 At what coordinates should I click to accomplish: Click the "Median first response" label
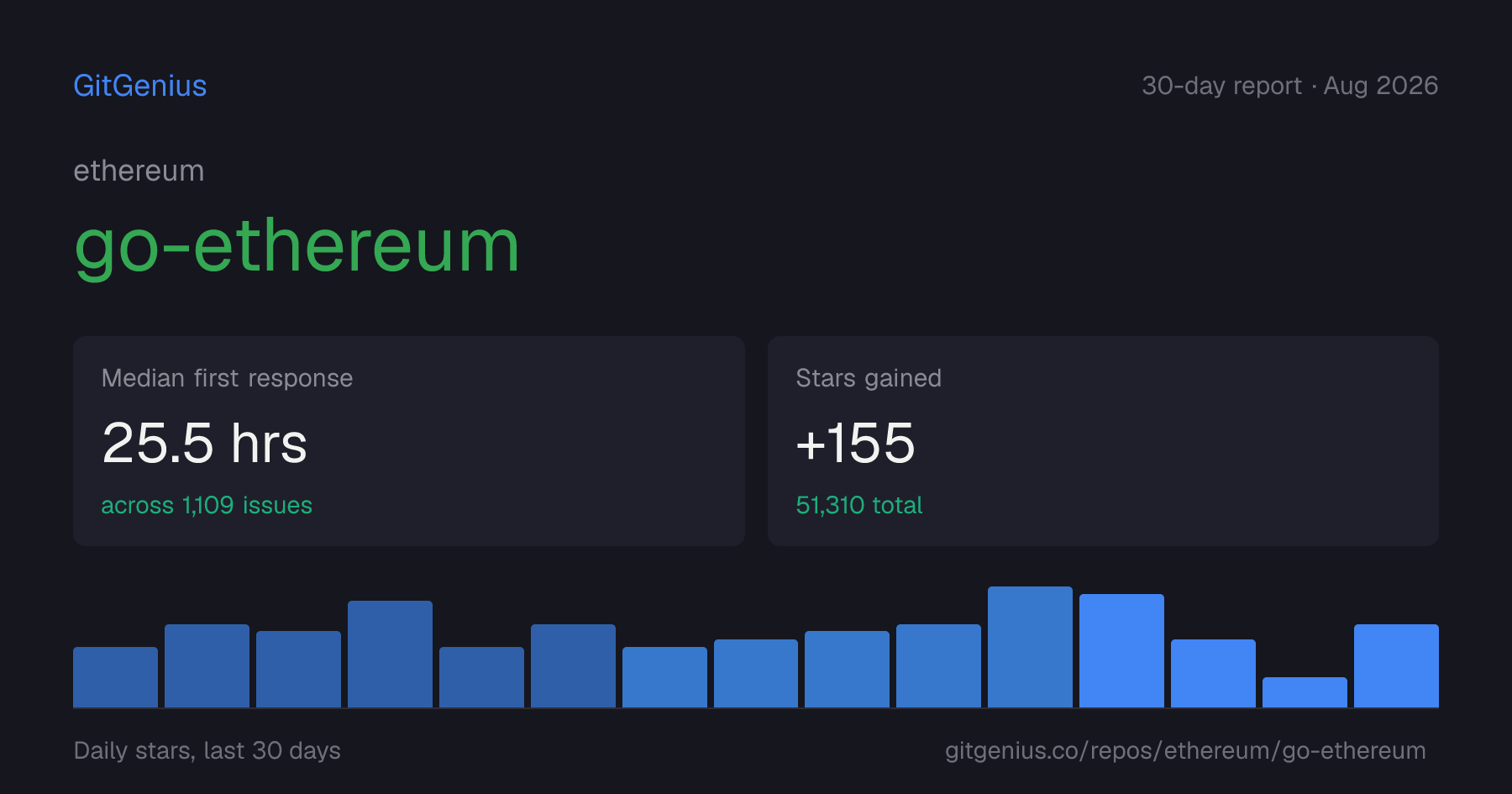[x=227, y=378]
